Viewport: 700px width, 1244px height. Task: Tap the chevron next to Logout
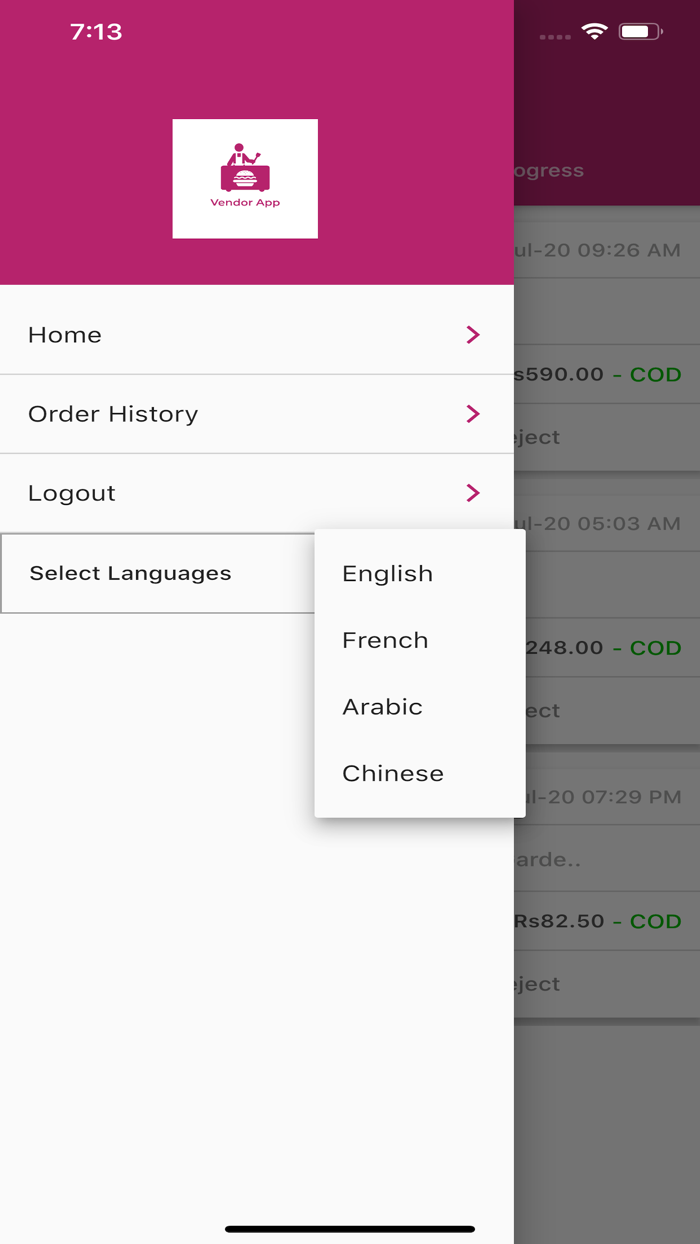click(x=472, y=492)
